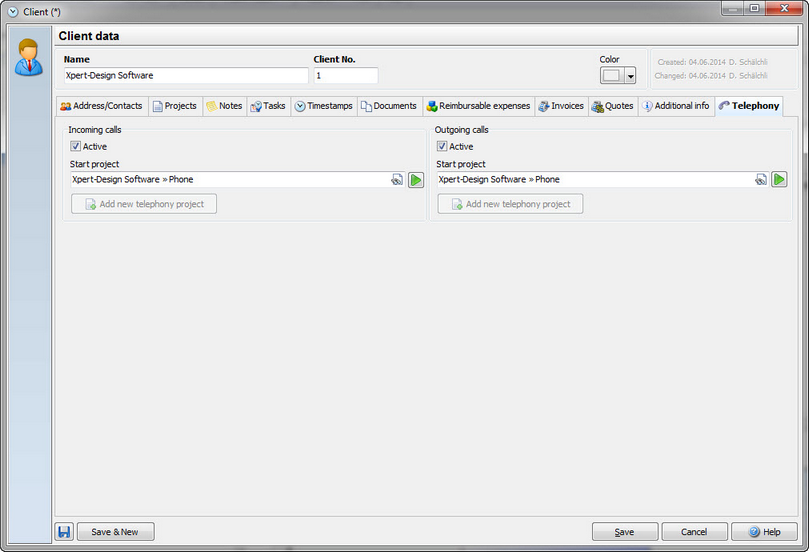Start incoming calls project with green play button

tap(416, 180)
